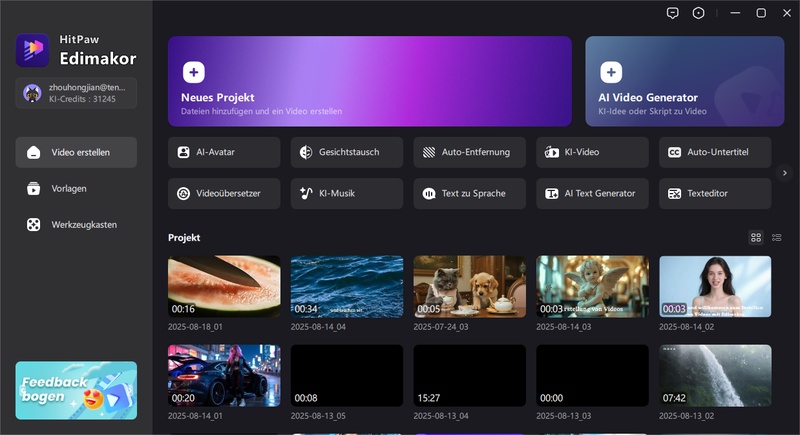
Task: Open the AI Text Generator button
Action: pyautogui.click(x=592, y=193)
